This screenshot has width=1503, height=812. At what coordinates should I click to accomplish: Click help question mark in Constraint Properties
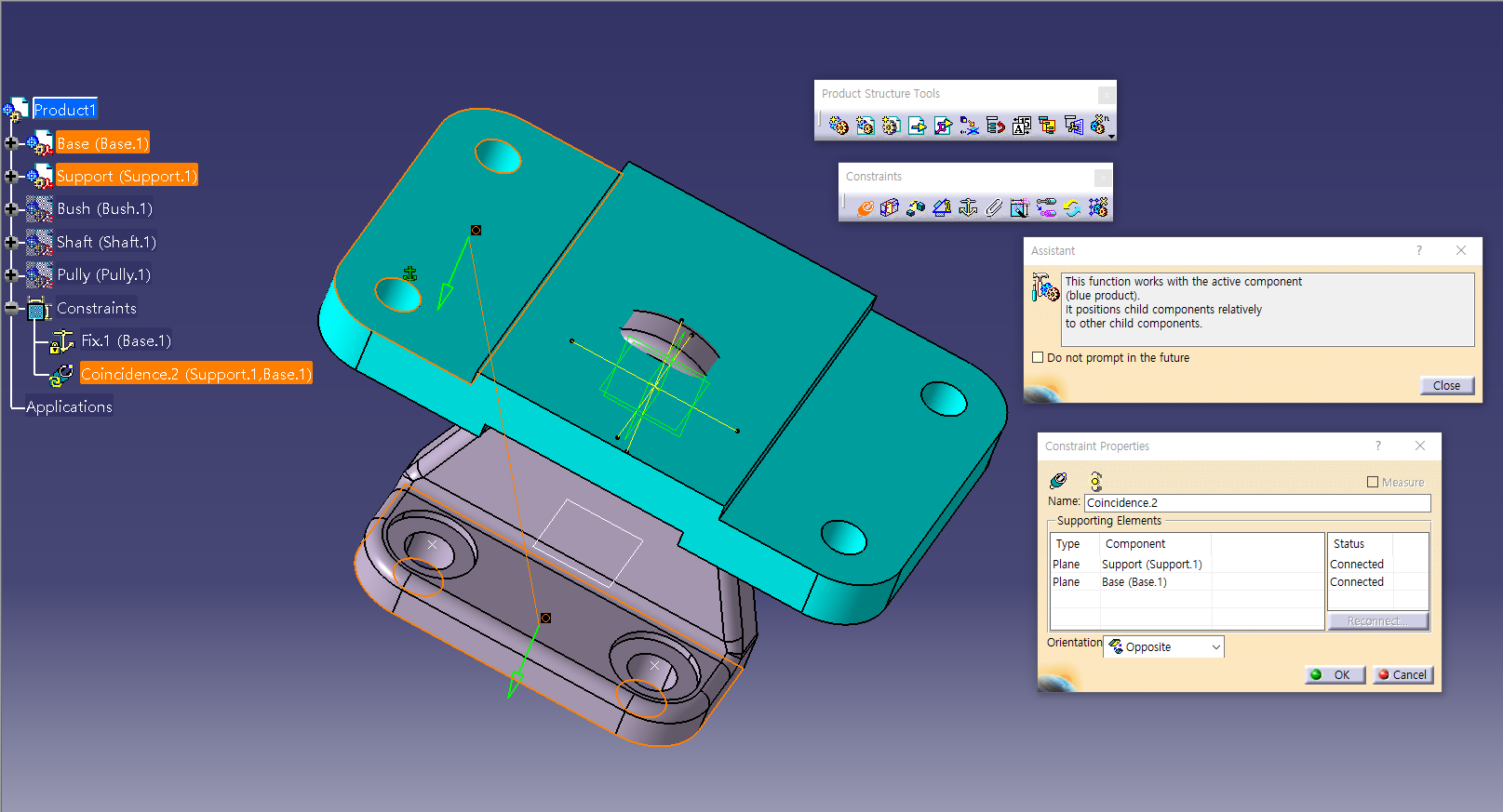[x=1378, y=446]
